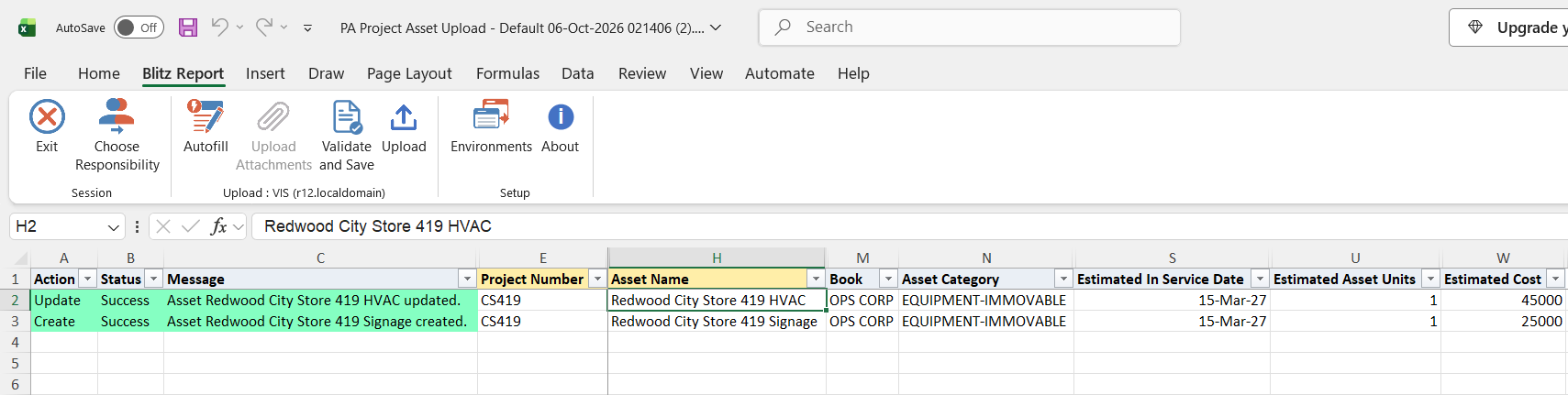The height and width of the screenshot is (395, 1568).
Task: Open the Action column filter
Action: (x=87, y=279)
